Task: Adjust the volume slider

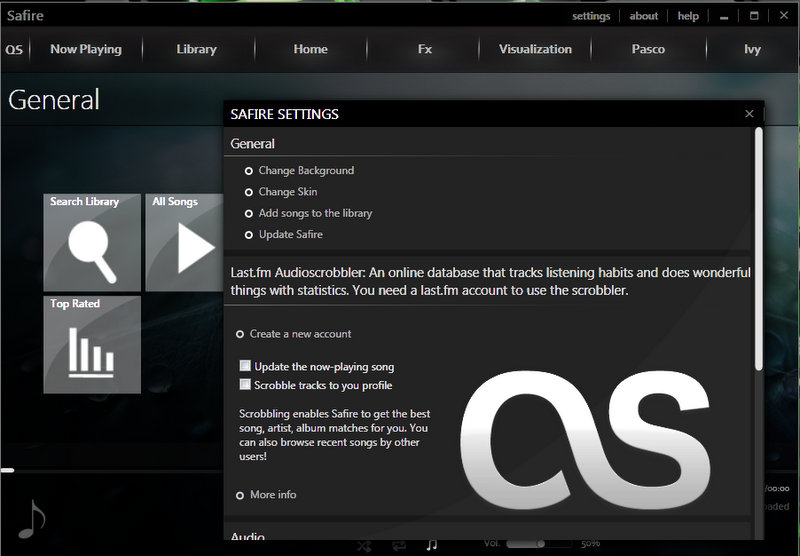Action: [x=539, y=544]
